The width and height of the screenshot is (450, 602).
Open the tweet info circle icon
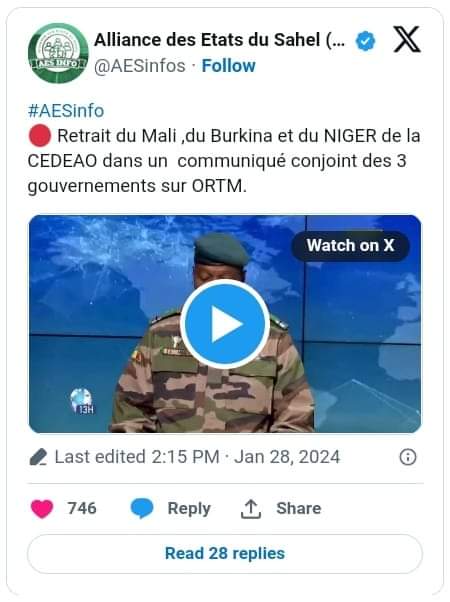(408, 457)
